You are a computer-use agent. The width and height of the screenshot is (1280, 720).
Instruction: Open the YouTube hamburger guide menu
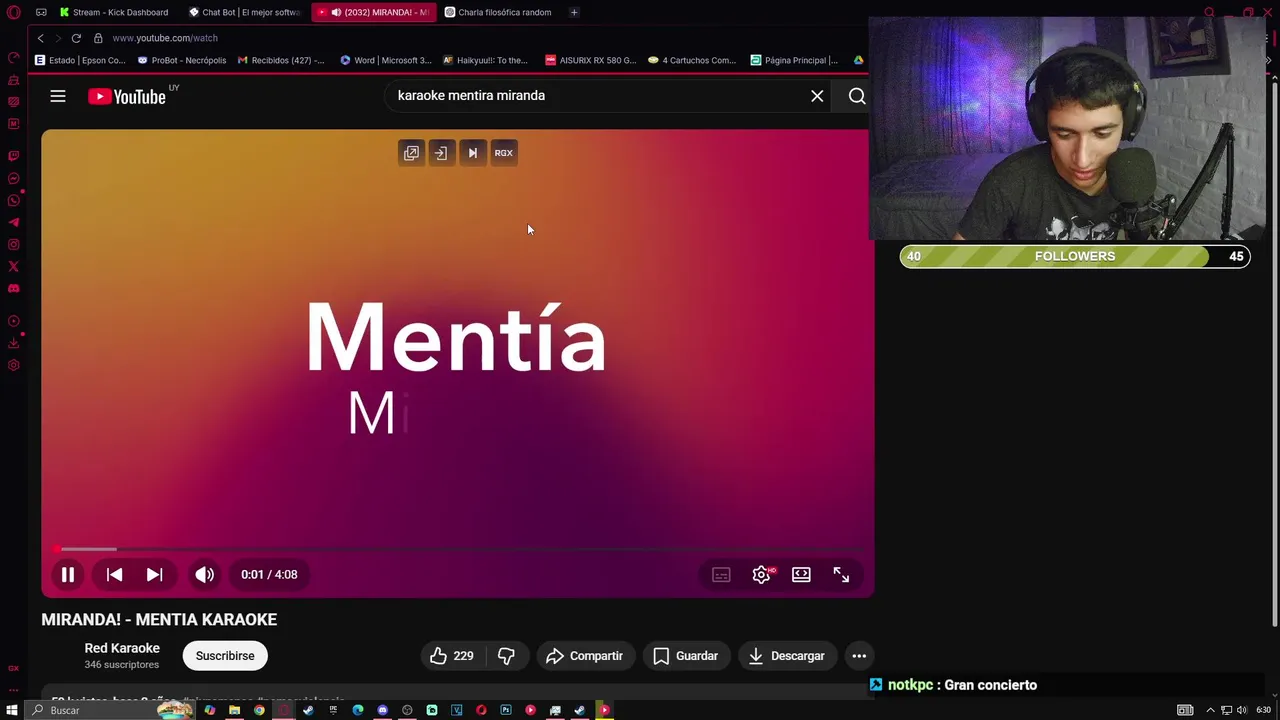(x=58, y=96)
